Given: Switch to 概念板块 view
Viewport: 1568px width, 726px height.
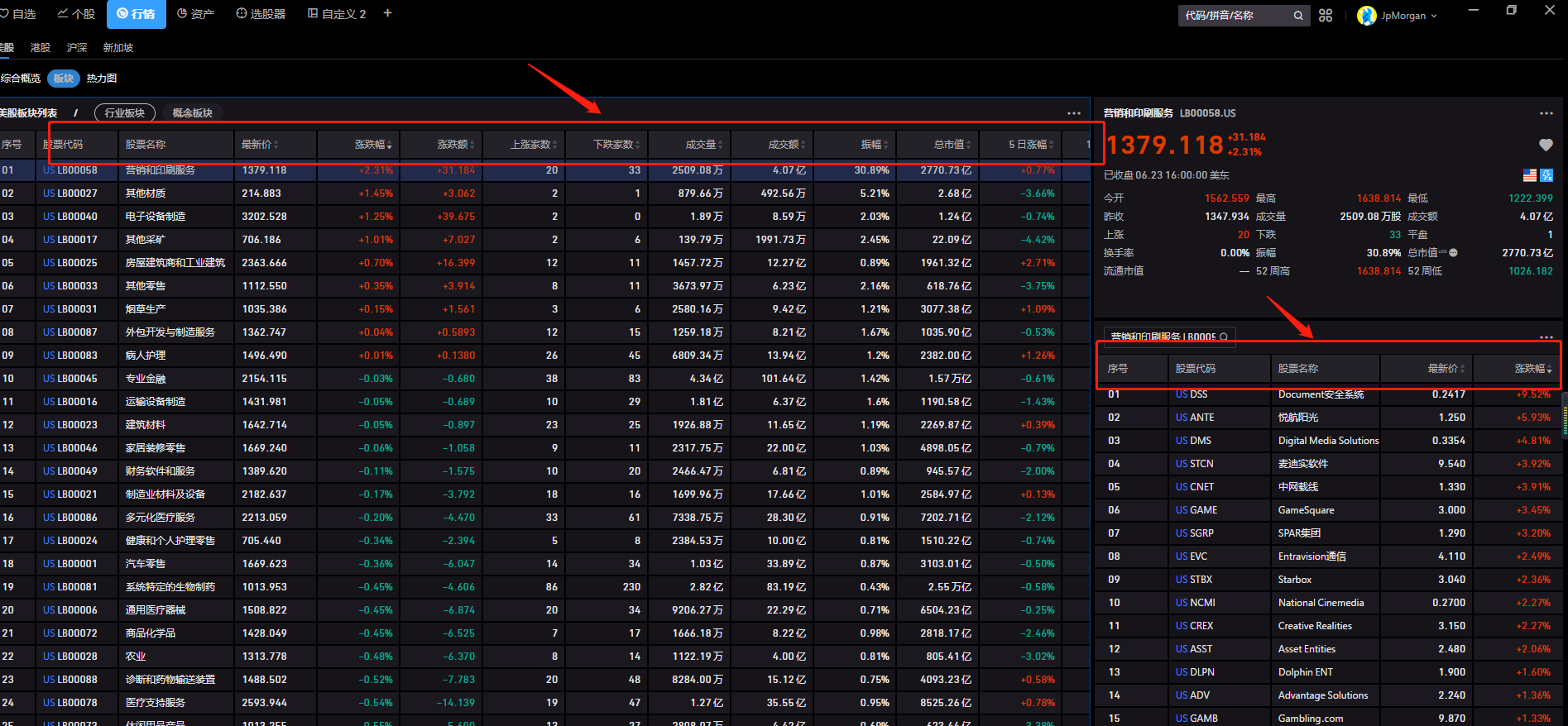Looking at the screenshot, I should coord(193,112).
